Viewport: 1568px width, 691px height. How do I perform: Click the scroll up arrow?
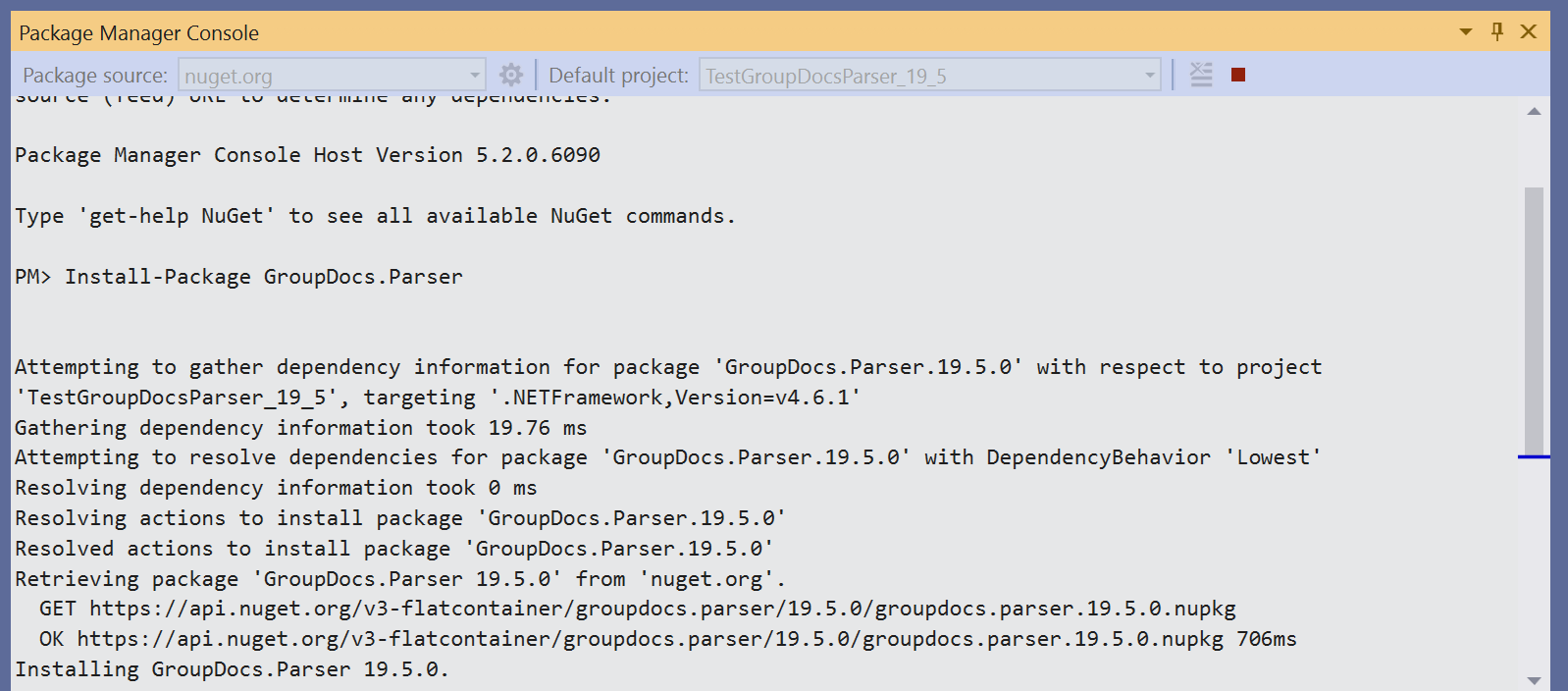[x=1534, y=112]
